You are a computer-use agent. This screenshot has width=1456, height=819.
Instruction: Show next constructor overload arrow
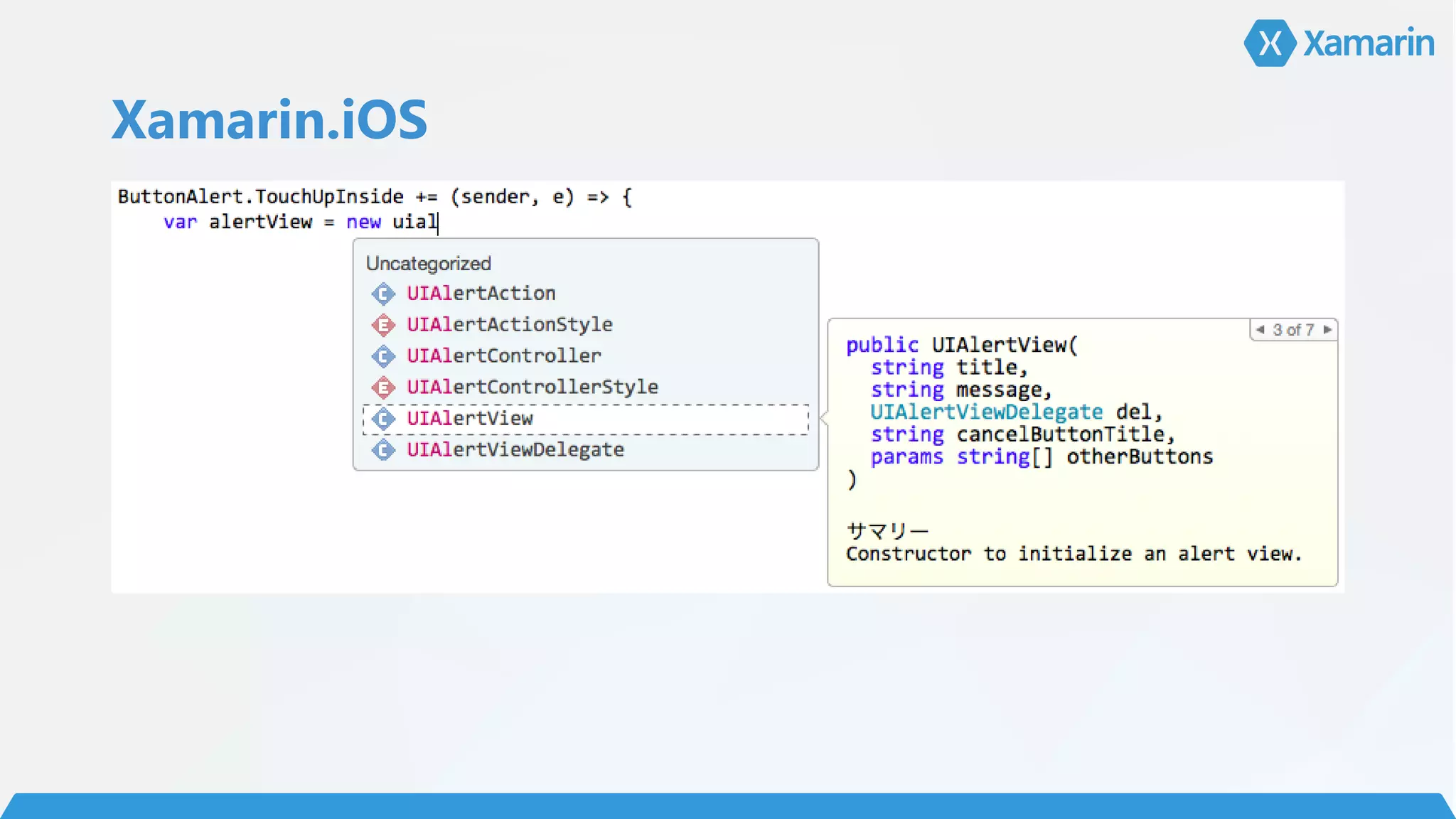(x=1327, y=329)
